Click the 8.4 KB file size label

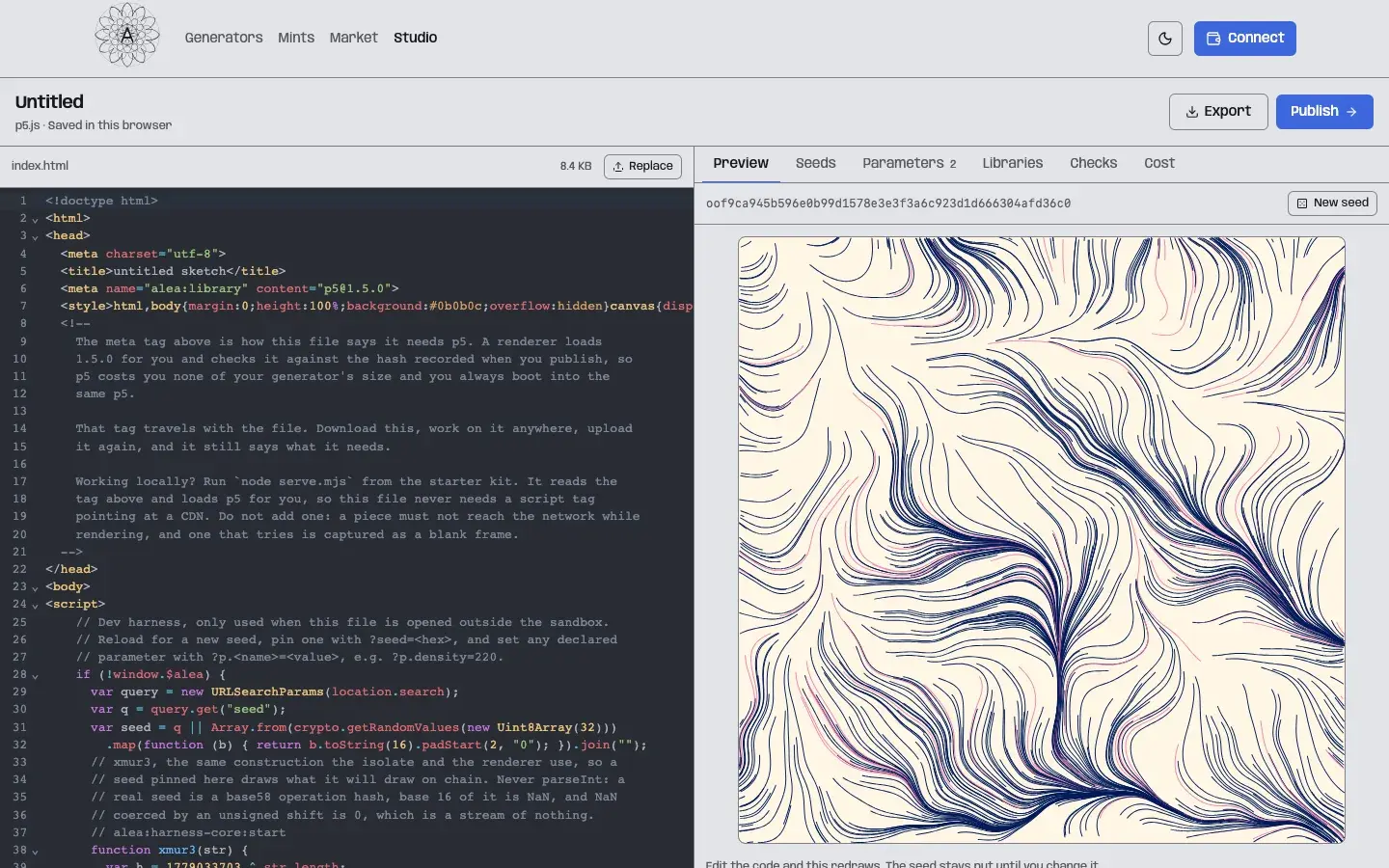[x=576, y=167]
